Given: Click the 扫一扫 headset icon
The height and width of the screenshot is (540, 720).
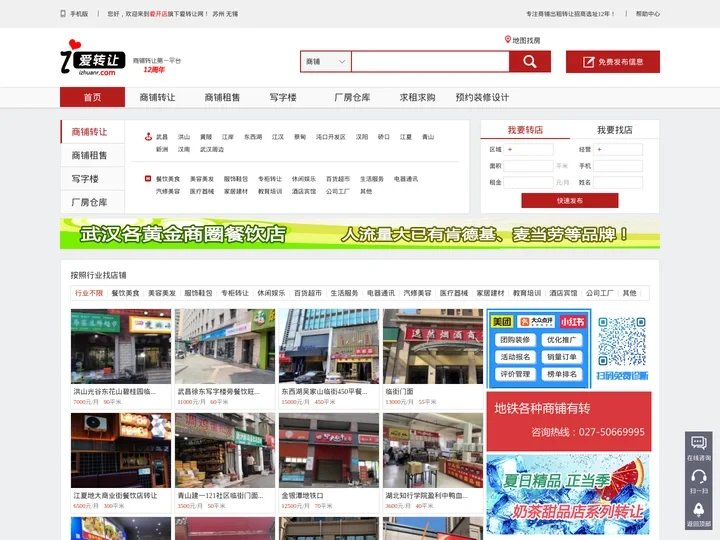Looking at the screenshot, I should 699,476.
